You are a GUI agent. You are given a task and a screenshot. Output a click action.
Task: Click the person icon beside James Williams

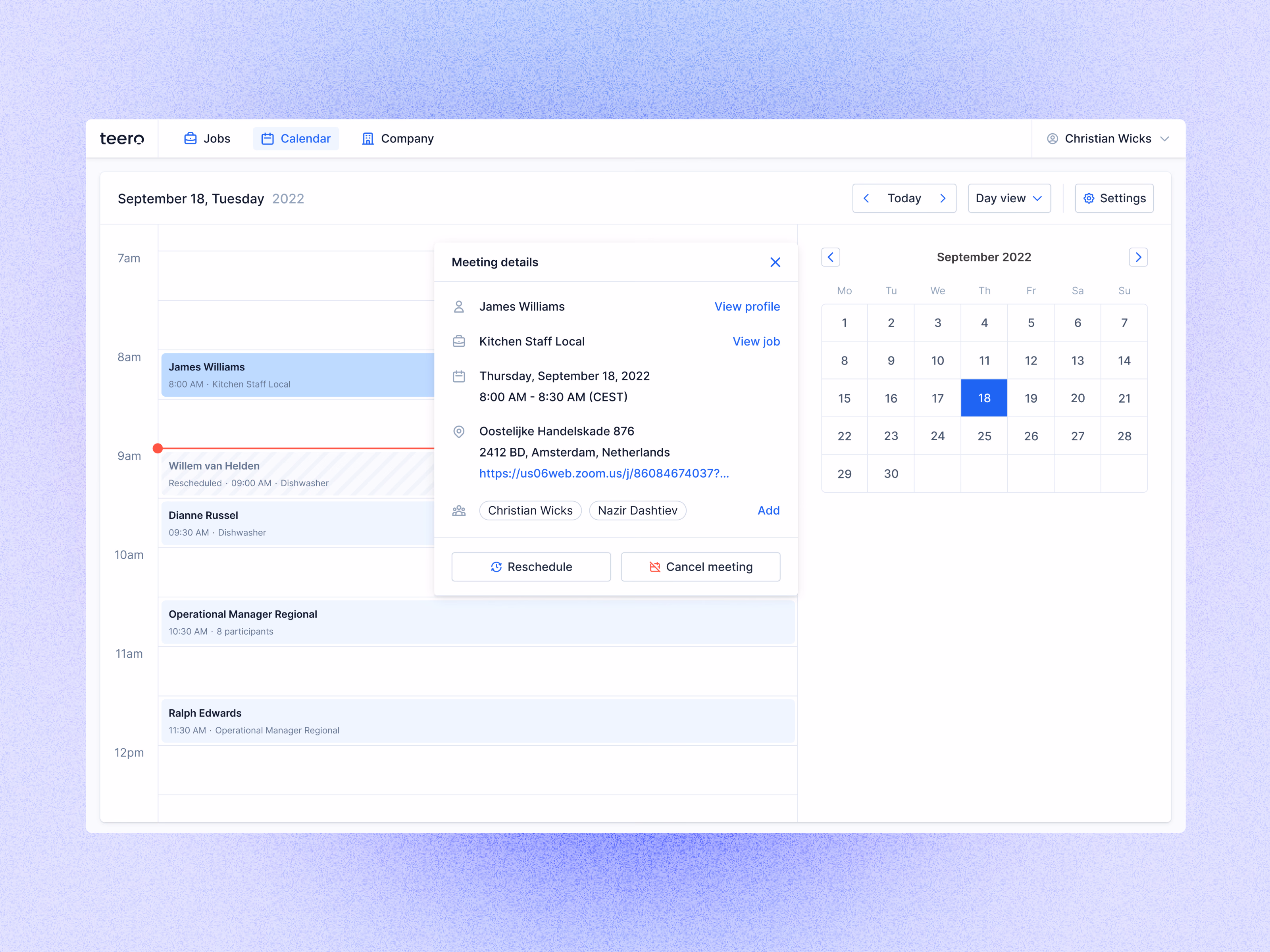tap(459, 307)
